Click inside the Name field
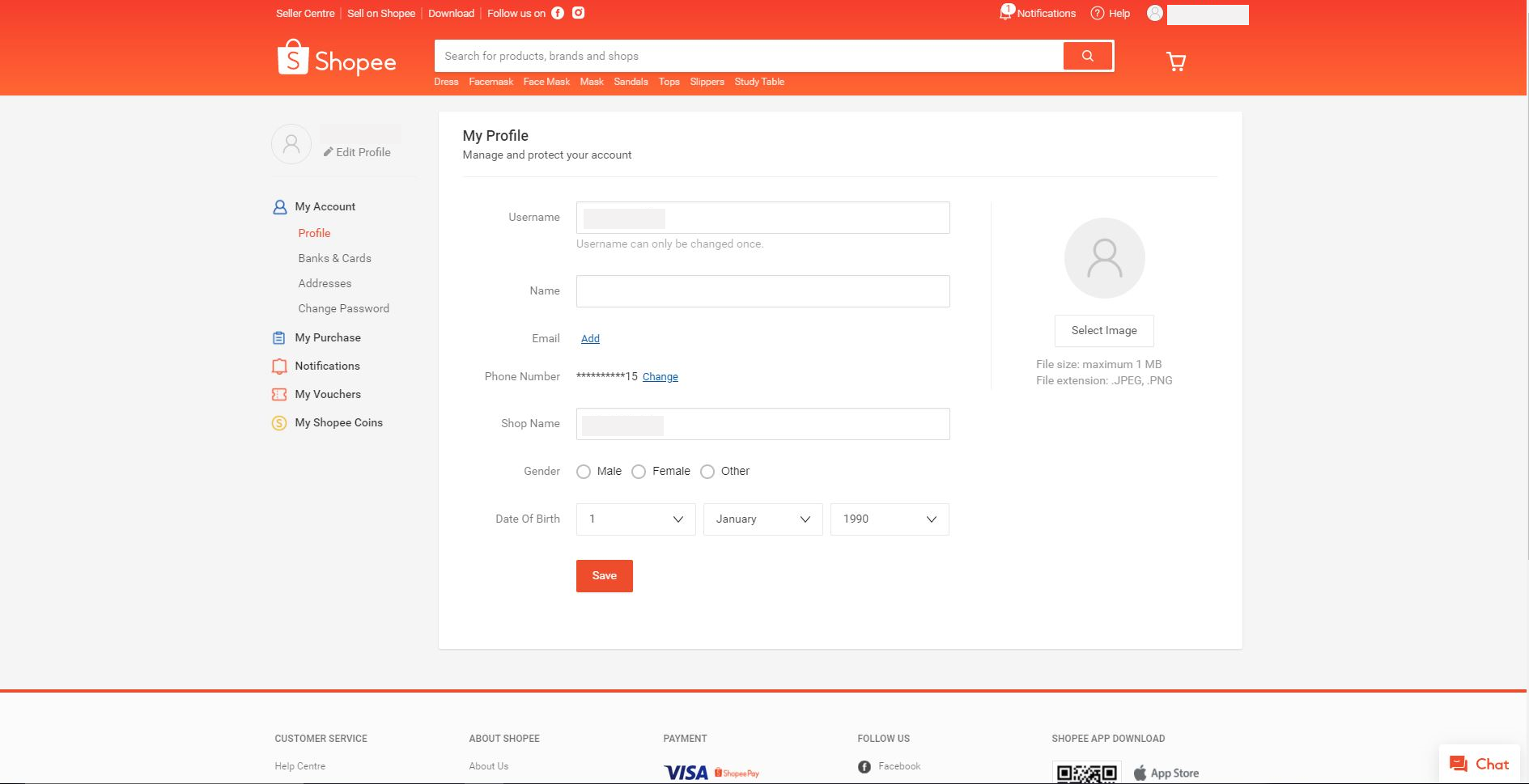Viewport: 1529px width, 784px height. pos(763,291)
